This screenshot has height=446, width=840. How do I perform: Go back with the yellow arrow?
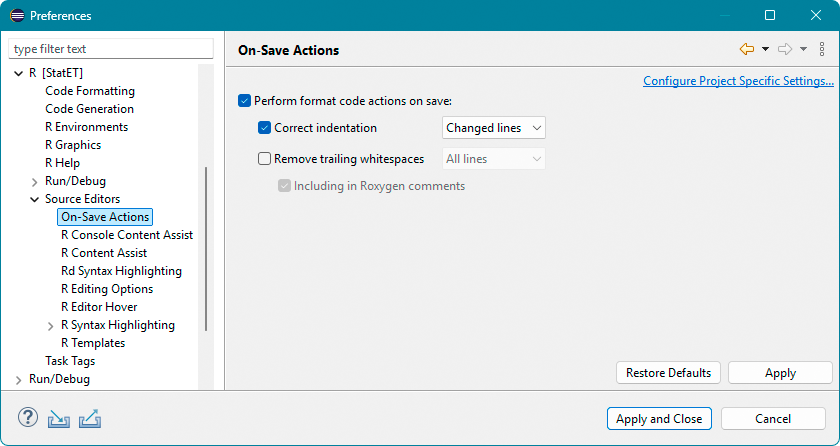(746, 49)
